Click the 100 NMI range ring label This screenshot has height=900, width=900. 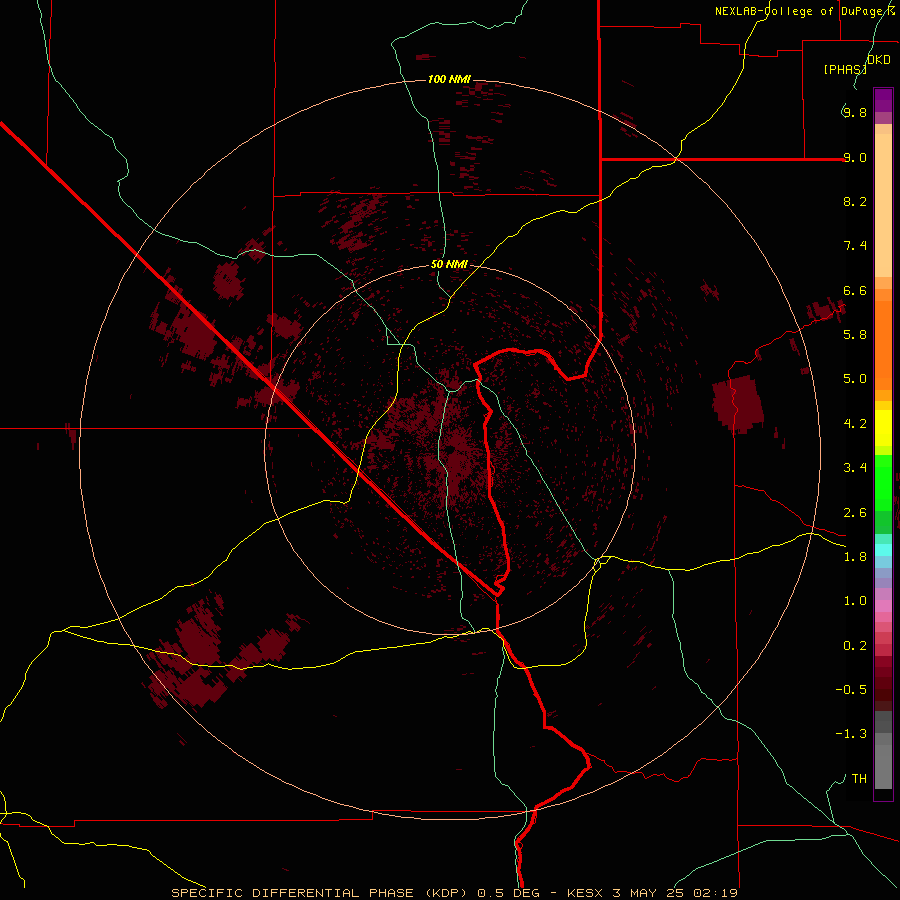(x=449, y=79)
